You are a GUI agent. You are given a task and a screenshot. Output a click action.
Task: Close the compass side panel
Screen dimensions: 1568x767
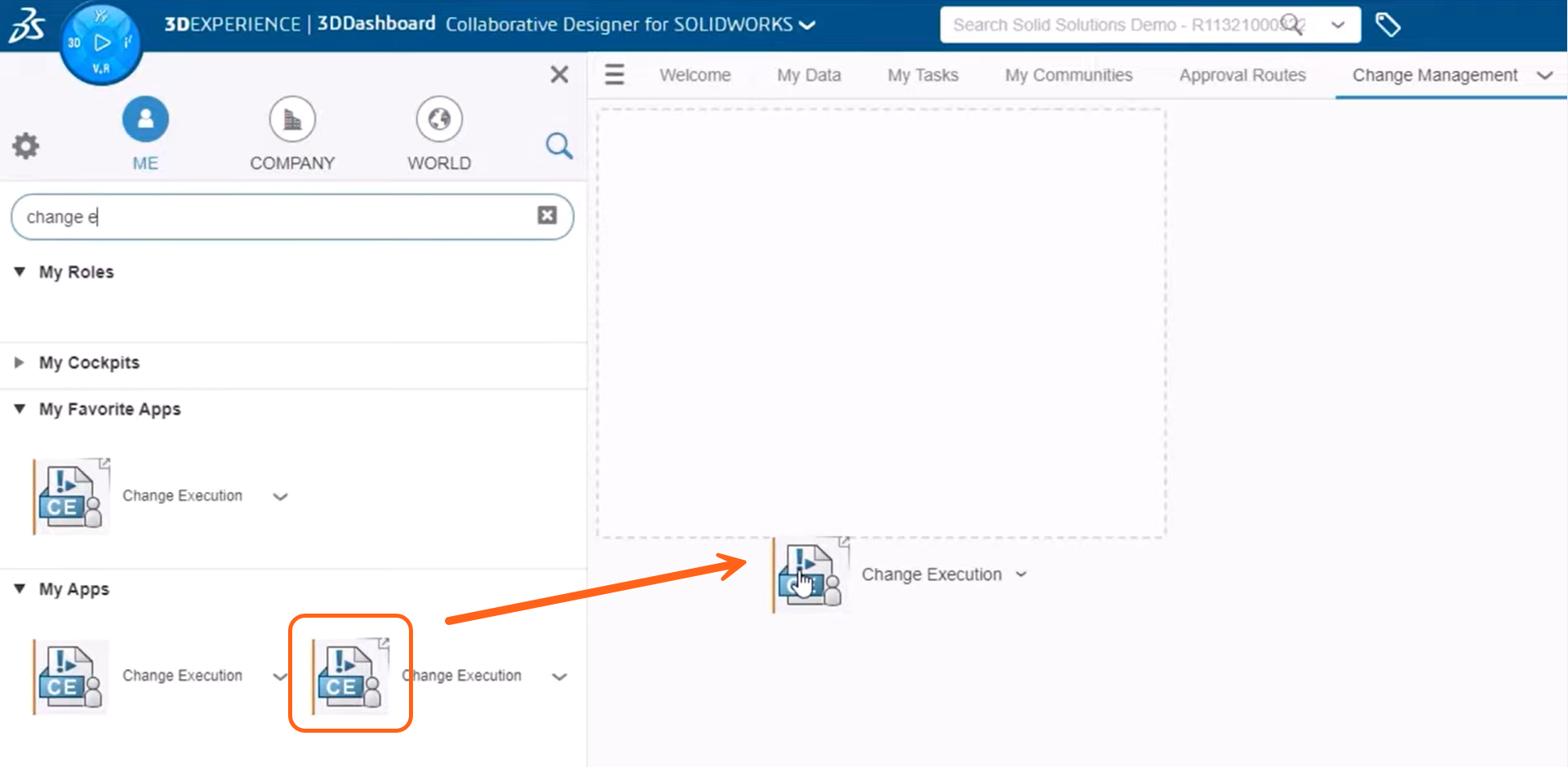pos(559,75)
